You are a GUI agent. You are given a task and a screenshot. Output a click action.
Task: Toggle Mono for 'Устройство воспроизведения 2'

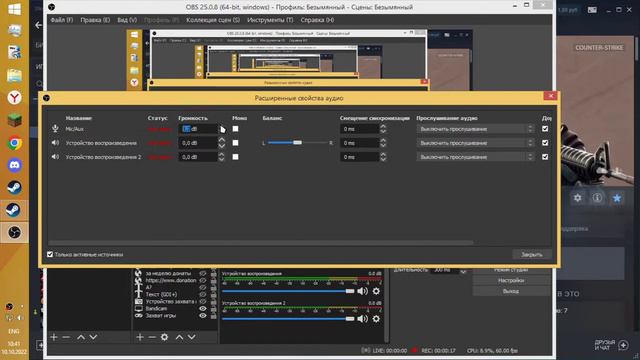tap(236, 157)
